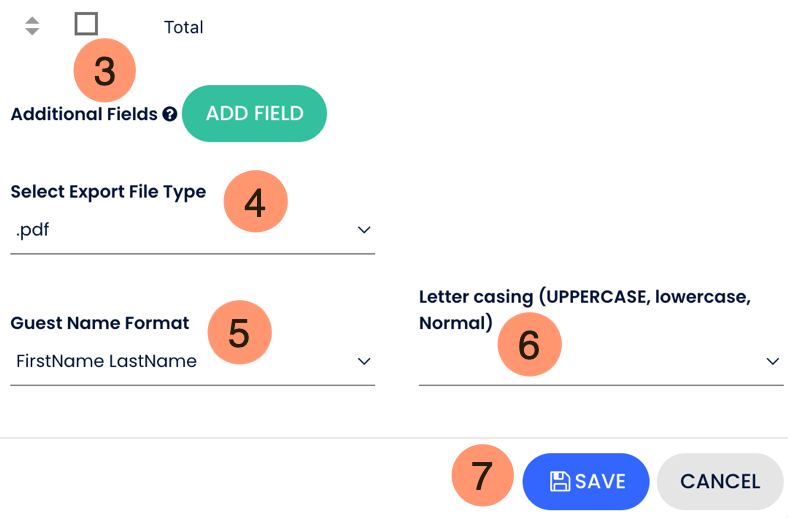Viewport: 788px width, 518px height.
Task: Open the Guest Name Format dropdown showing FirstName LastName
Action: point(180,361)
